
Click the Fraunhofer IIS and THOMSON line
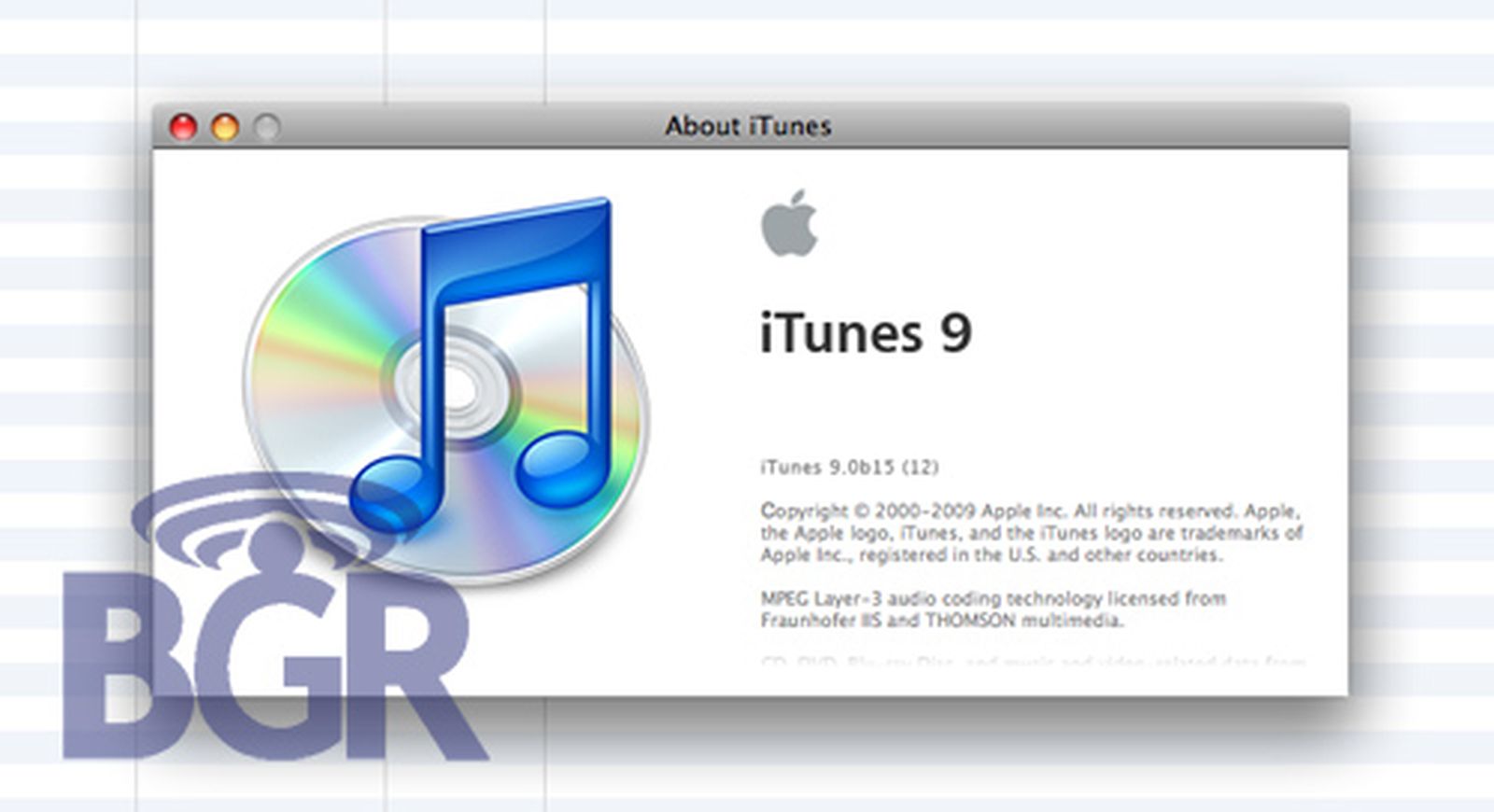click(941, 621)
